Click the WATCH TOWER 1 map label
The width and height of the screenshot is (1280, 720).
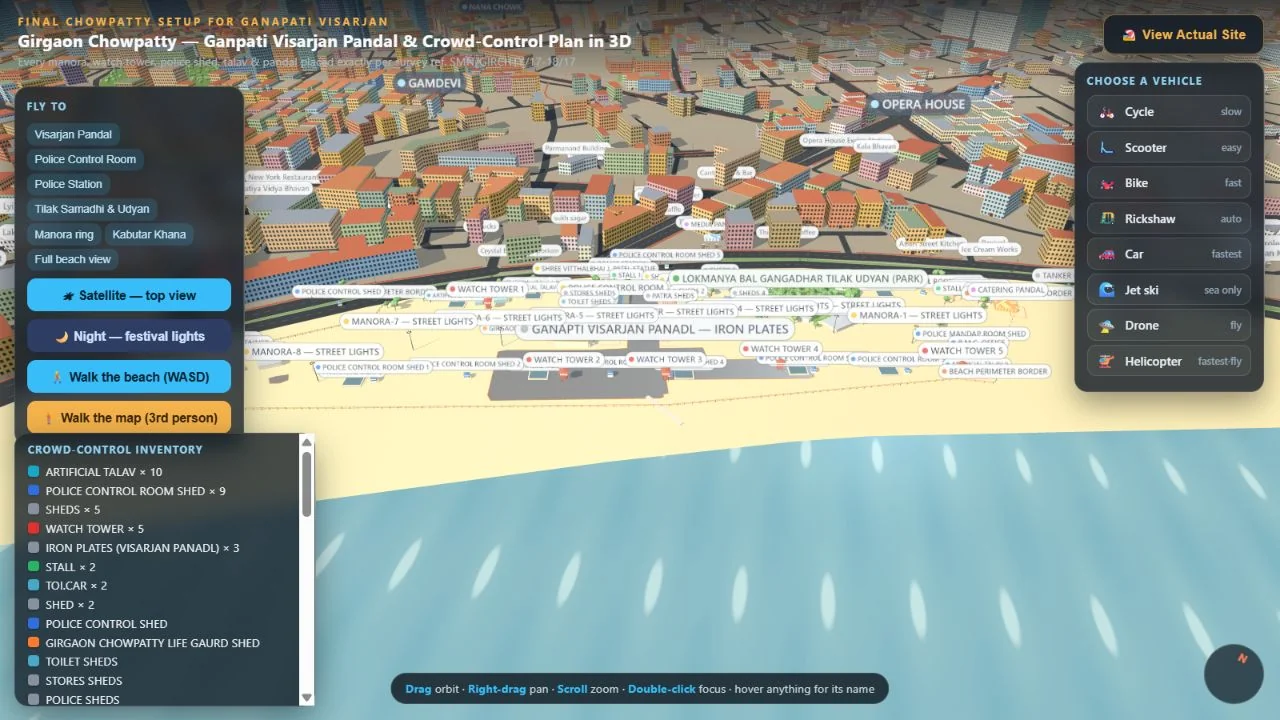pos(485,289)
